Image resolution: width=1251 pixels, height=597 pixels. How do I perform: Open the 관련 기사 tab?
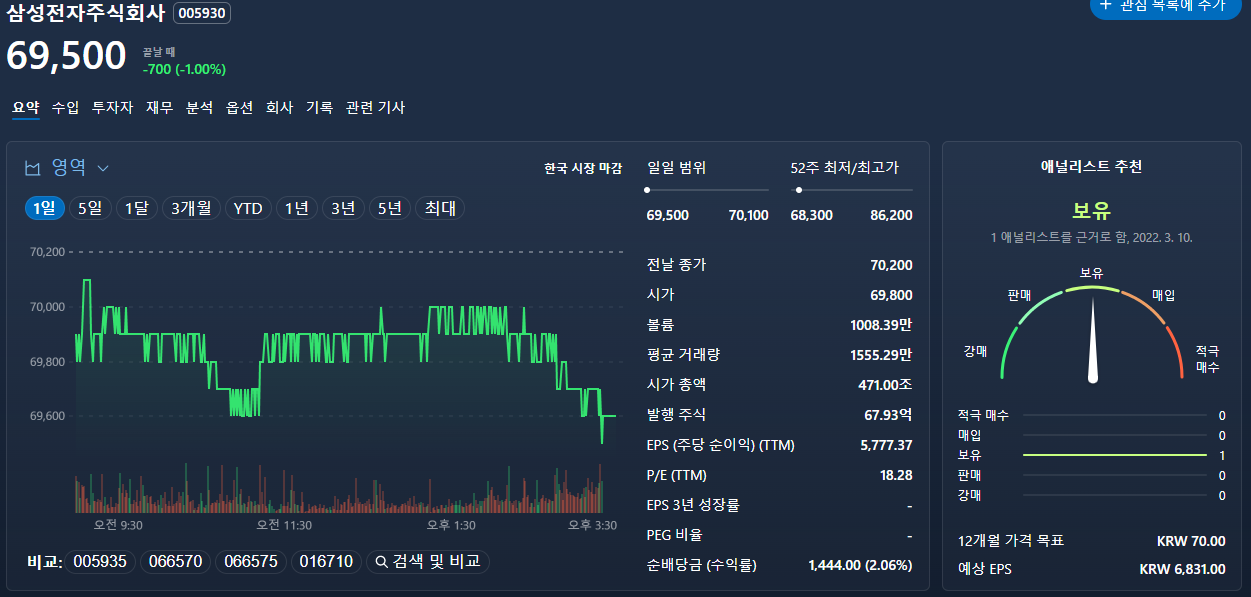(x=375, y=108)
